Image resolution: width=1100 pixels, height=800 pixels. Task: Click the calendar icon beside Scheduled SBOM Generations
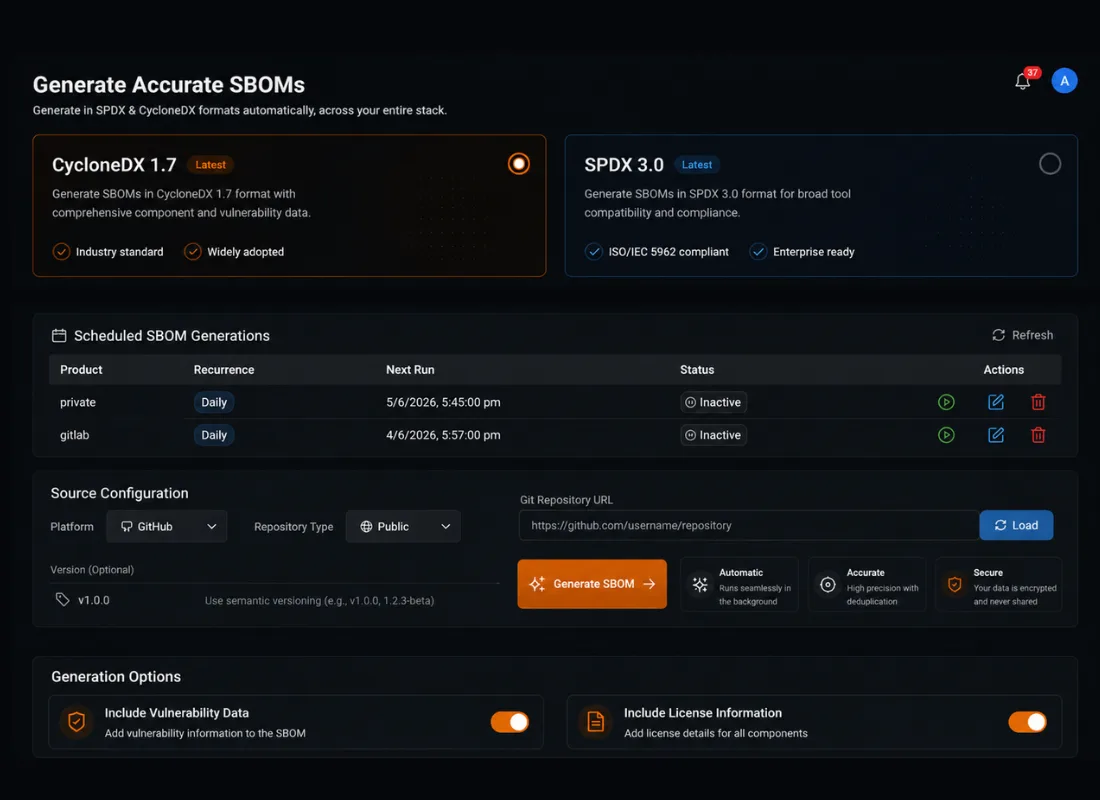pos(59,335)
